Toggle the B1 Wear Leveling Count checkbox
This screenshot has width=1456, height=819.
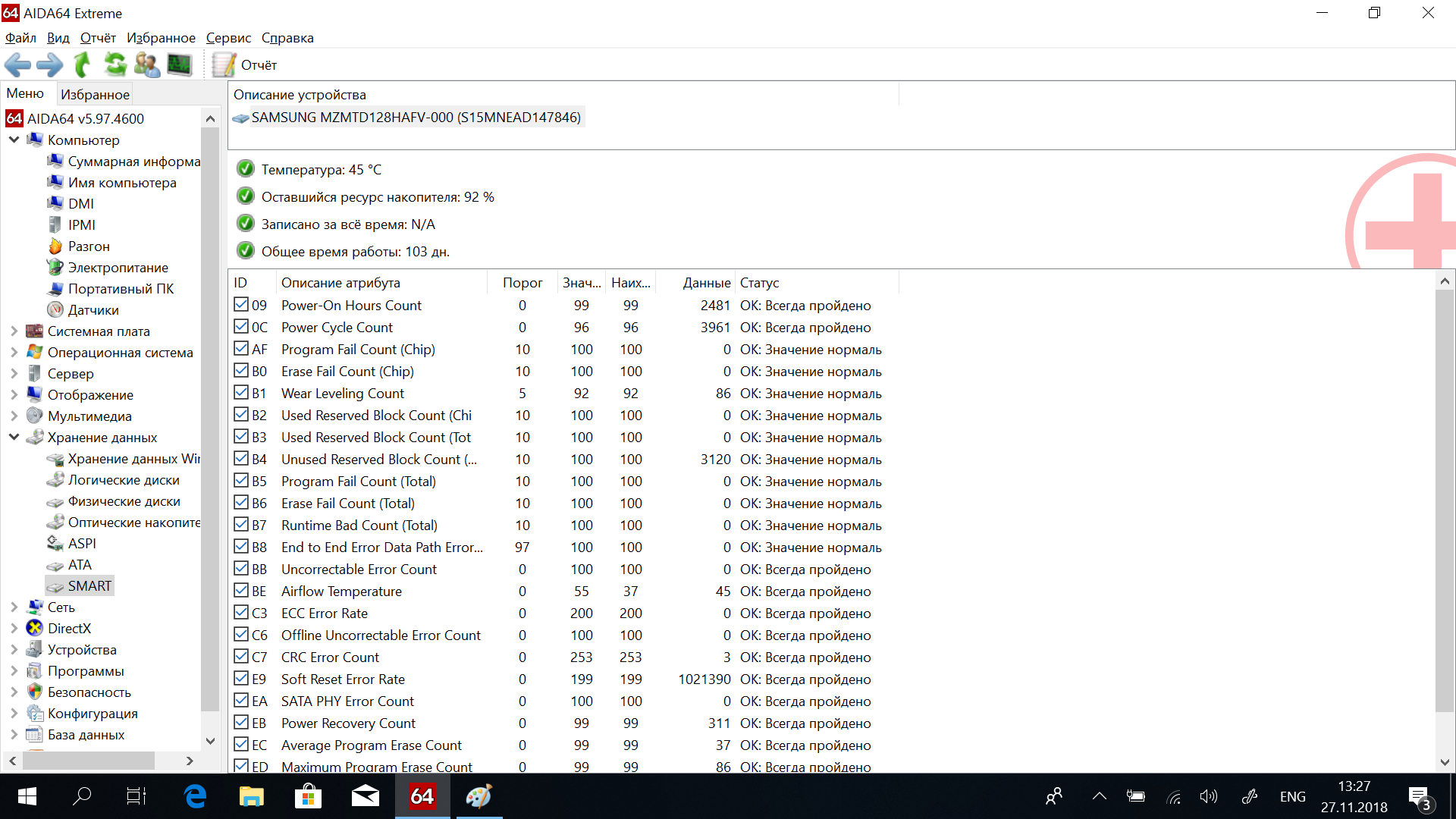click(x=241, y=393)
